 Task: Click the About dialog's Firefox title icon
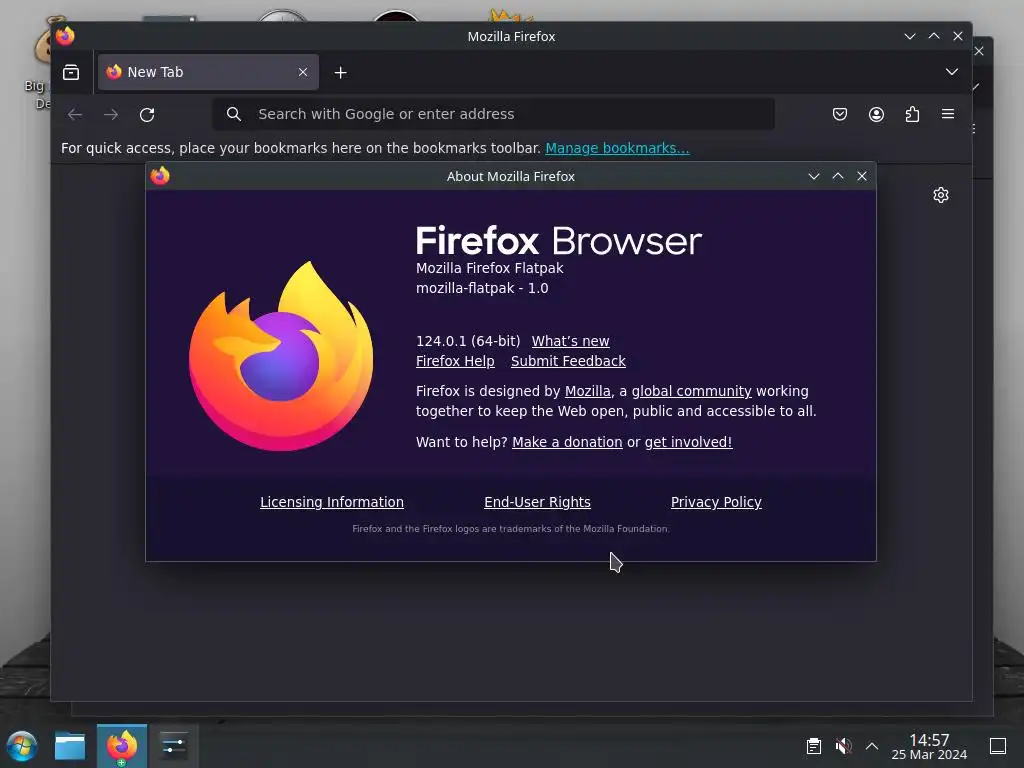click(x=160, y=176)
